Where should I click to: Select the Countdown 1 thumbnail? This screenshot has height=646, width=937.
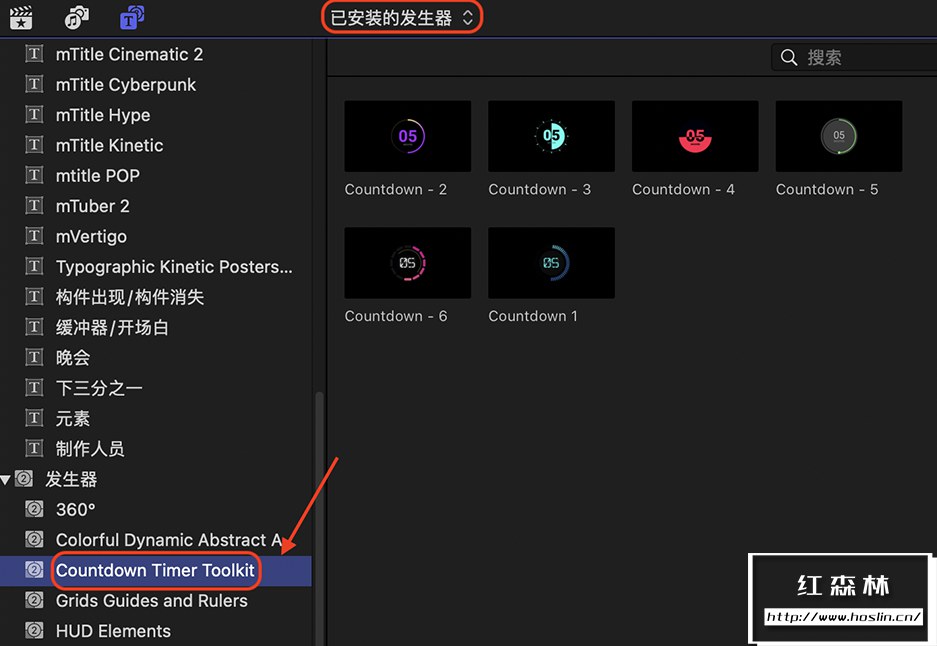[x=551, y=263]
